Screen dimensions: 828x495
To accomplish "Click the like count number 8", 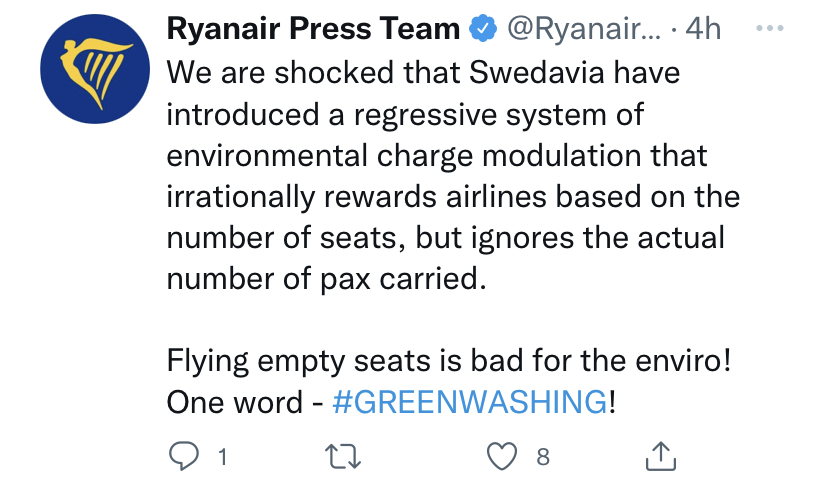I will pyautogui.click(x=543, y=458).
